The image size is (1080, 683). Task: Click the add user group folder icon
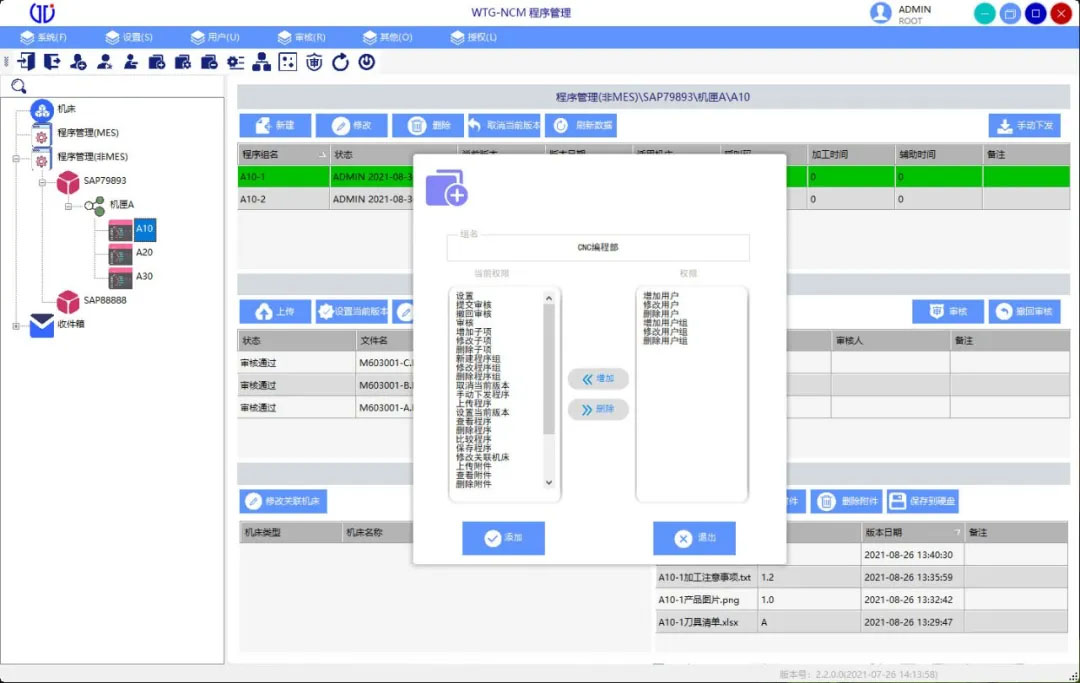point(157,62)
